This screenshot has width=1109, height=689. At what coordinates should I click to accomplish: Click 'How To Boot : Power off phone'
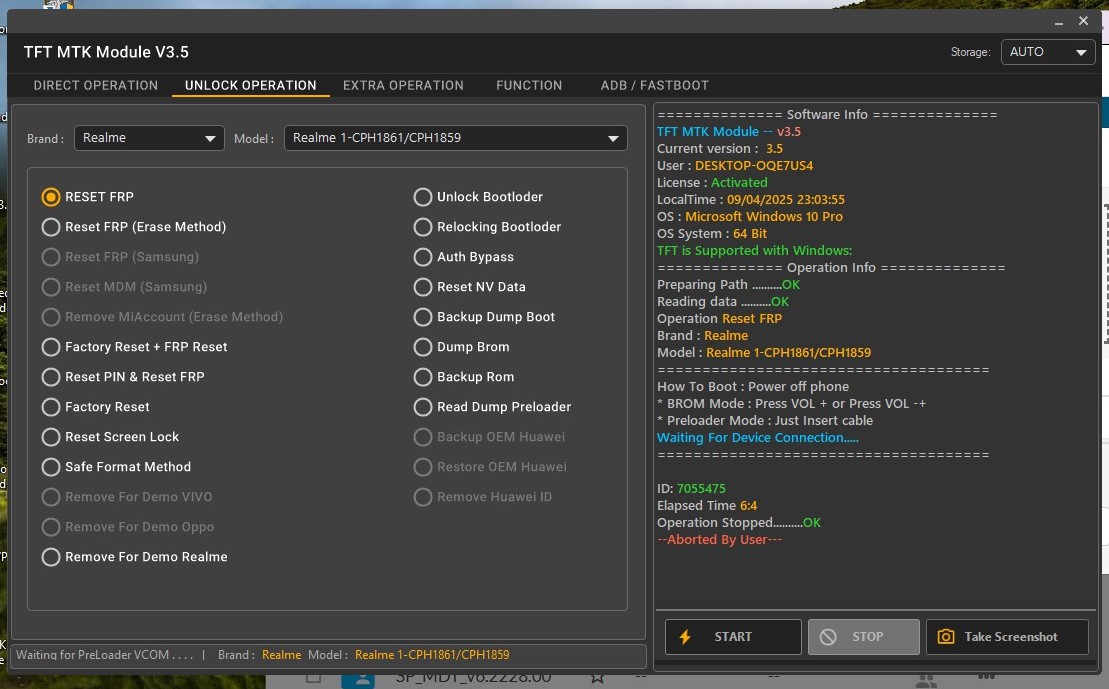click(753, 387)
